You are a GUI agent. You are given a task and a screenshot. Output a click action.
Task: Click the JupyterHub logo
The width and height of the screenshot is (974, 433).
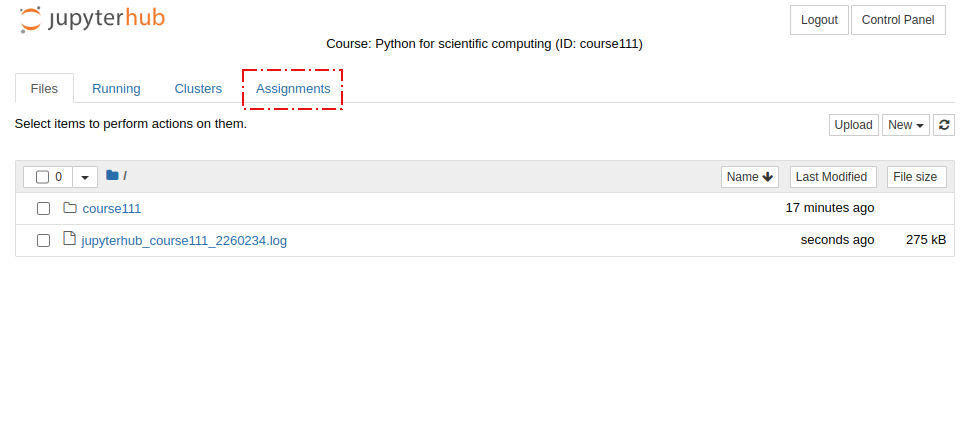92,19
